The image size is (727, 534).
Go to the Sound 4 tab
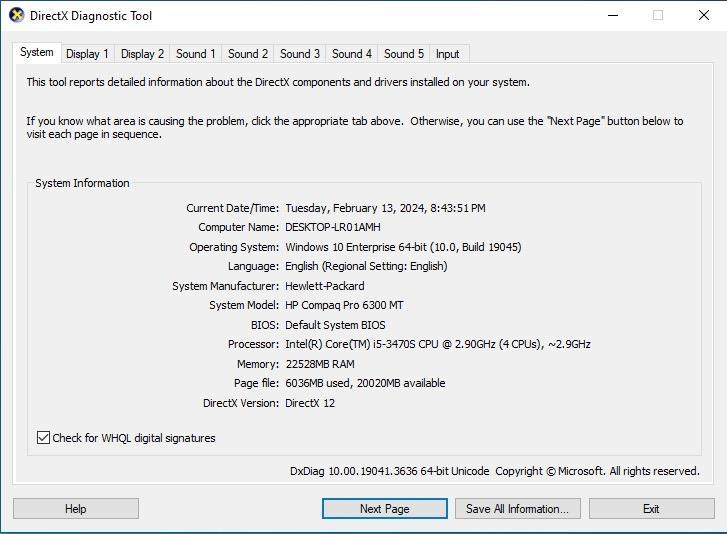click(x=351, y=54)
